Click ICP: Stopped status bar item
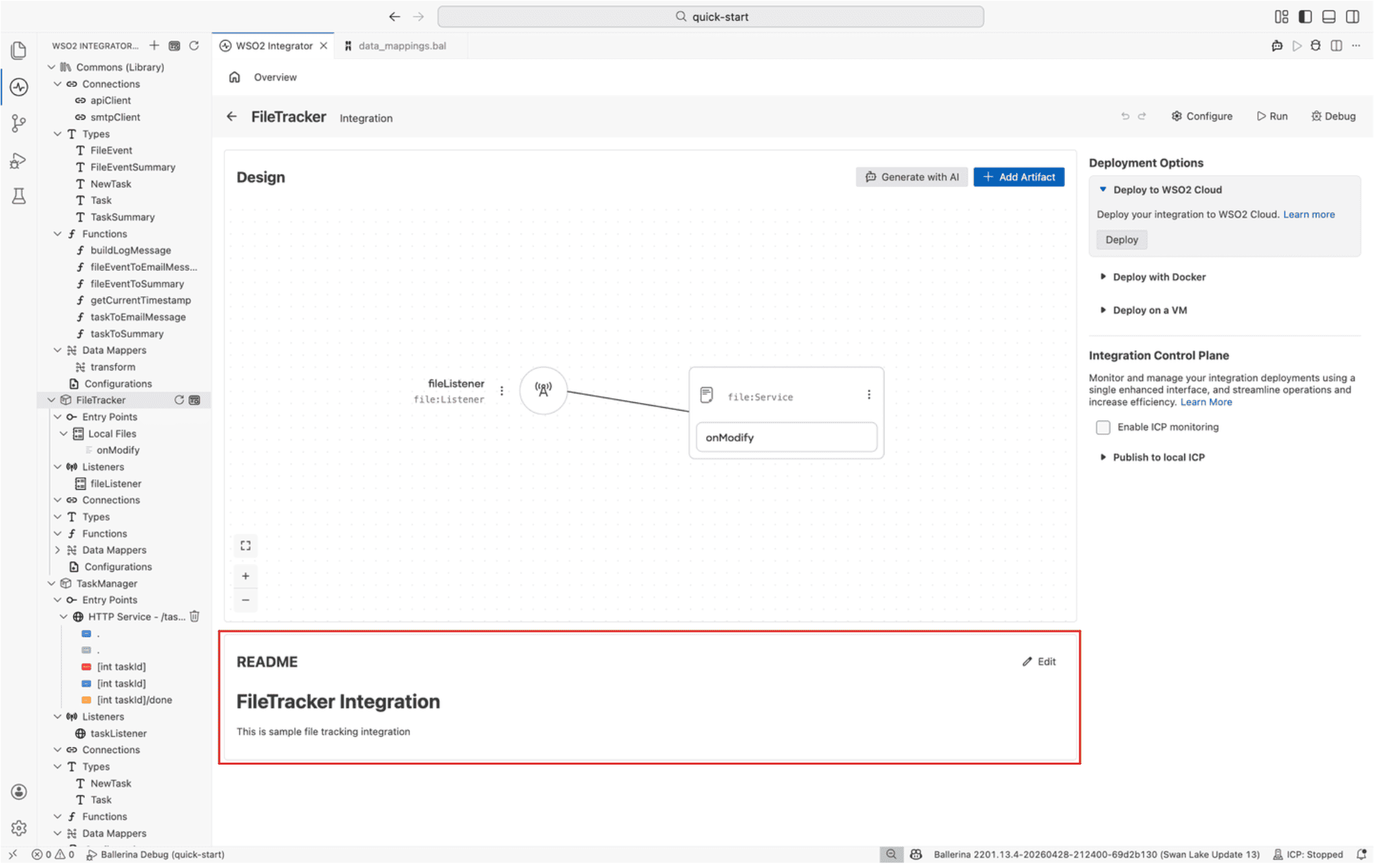The image size is (1375, 868). coord(1307,854)
